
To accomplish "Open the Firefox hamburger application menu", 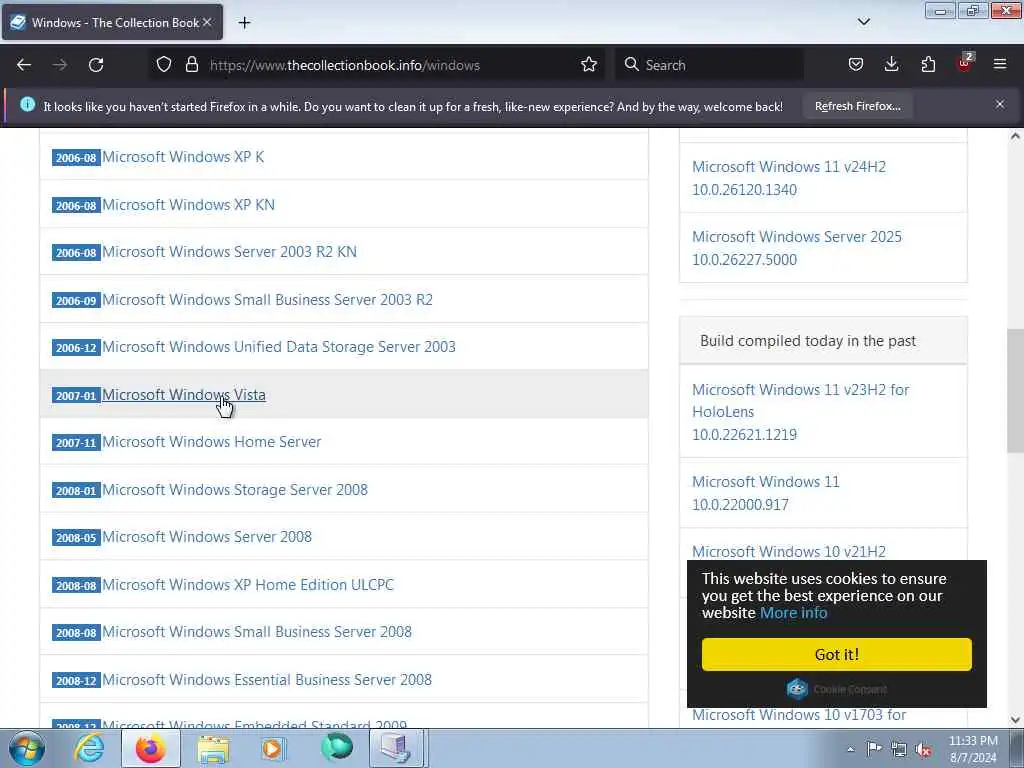I will click(1000, 65).
